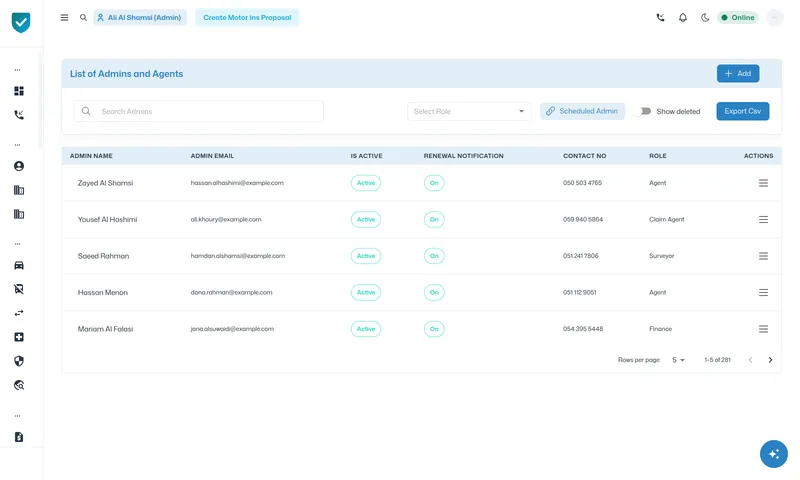Image resolution: width=800 pixels, height=480 pixels.
Task: Open the incoming call icon in sidebar
Action: coord(19,115)
